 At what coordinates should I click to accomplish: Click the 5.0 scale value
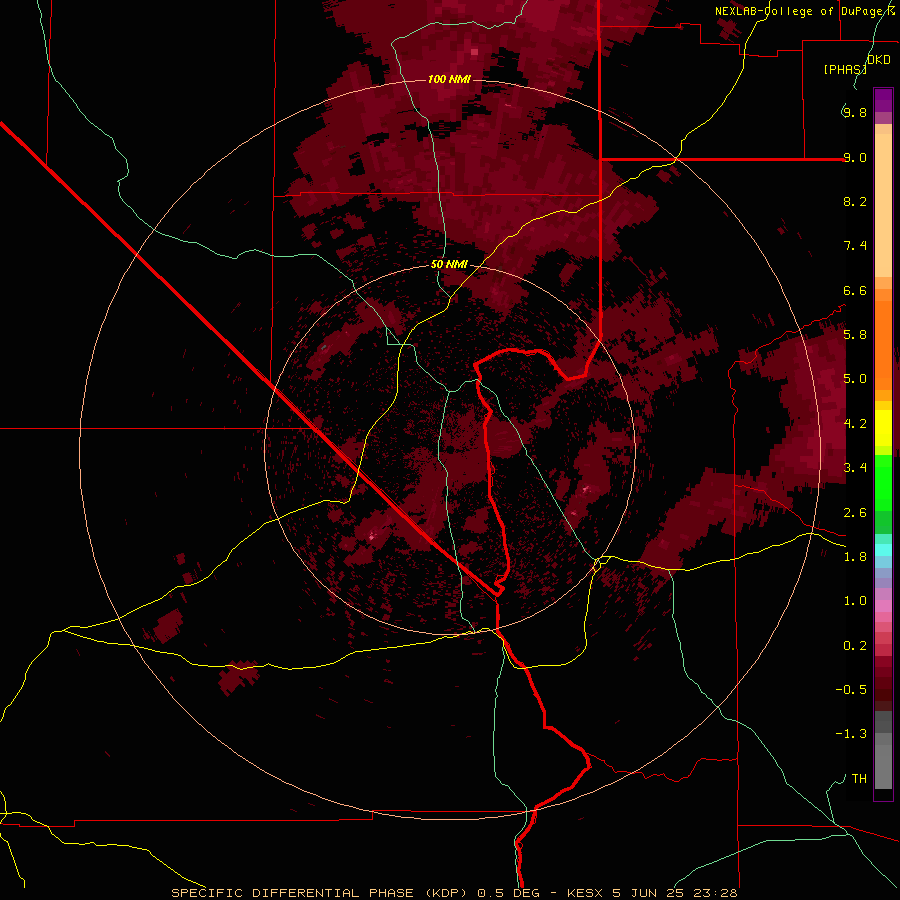pyautogui.click(x=855, y=379)
